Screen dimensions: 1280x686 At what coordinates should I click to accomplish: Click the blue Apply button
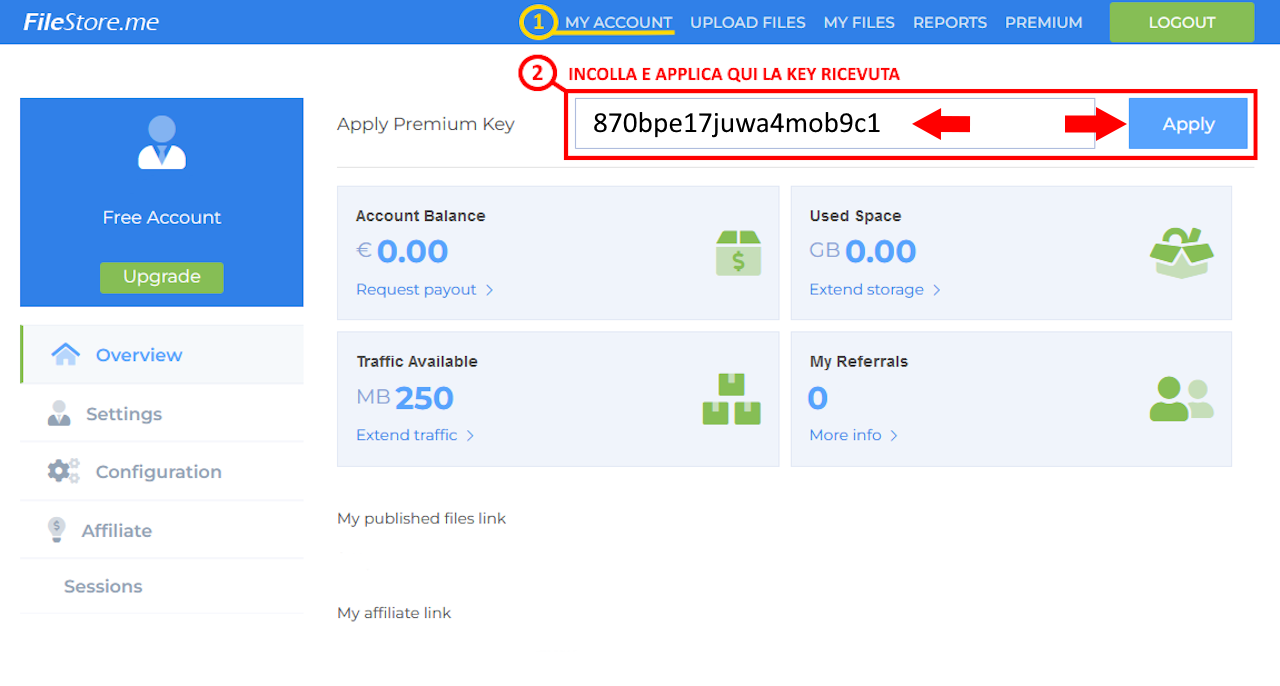[1188, 124]
